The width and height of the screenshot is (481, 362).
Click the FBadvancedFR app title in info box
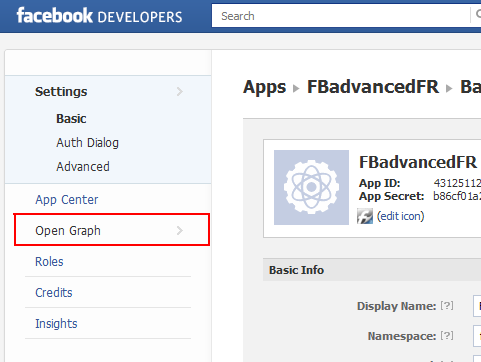[x=418, y=162]
